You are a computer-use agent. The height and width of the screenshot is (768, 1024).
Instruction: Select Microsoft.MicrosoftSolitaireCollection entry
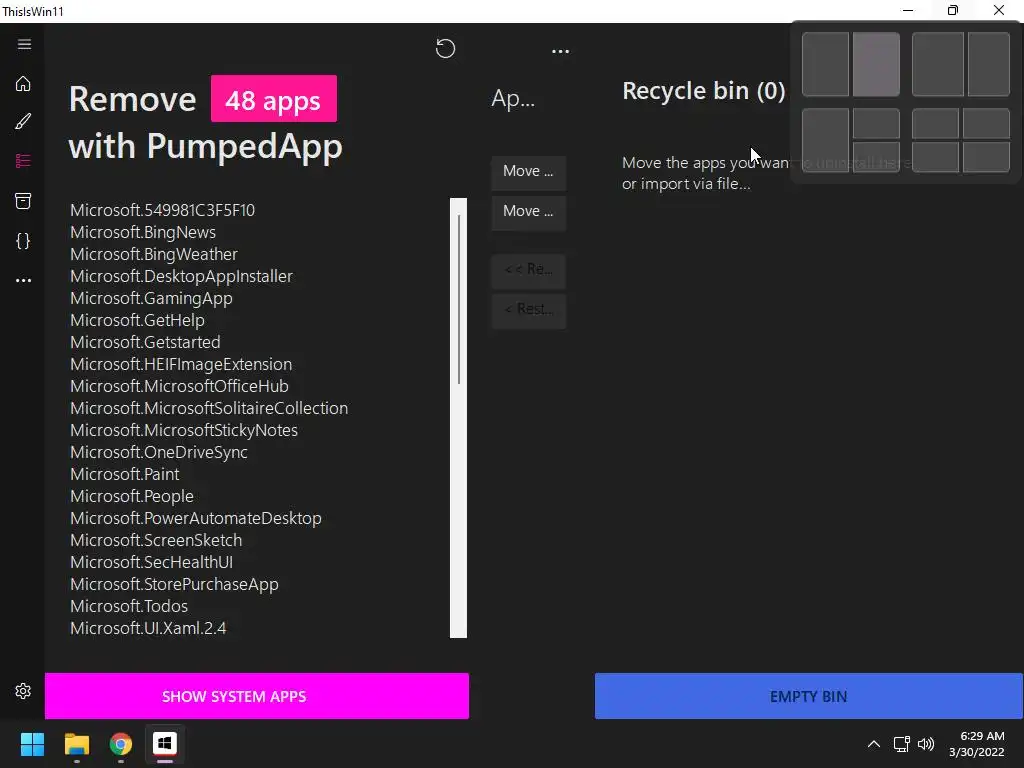pyautogui.click(x=209, y=408)
